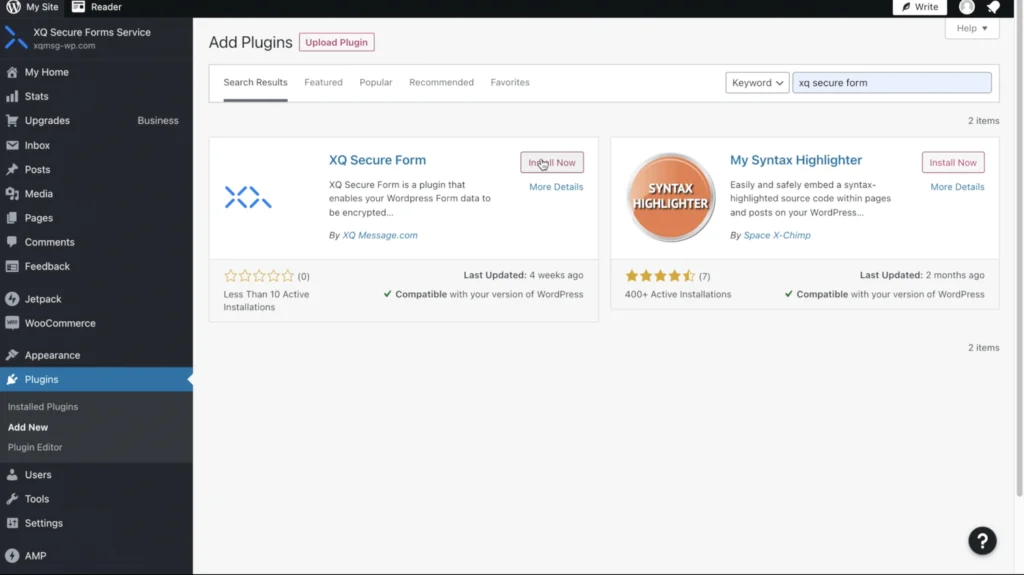Open the notifications bell icon
This screenshot has width=1024, height=575.
[993, 7]
